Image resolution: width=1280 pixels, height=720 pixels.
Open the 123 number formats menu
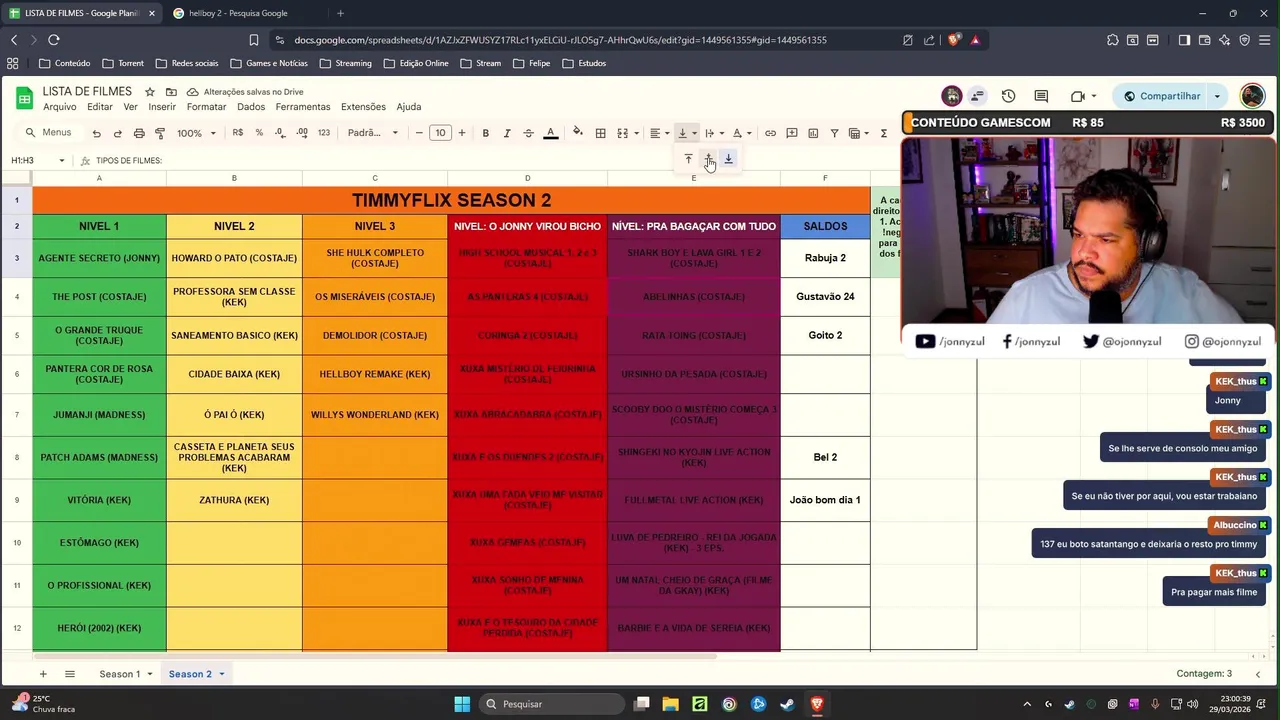(x=323, y=133)
